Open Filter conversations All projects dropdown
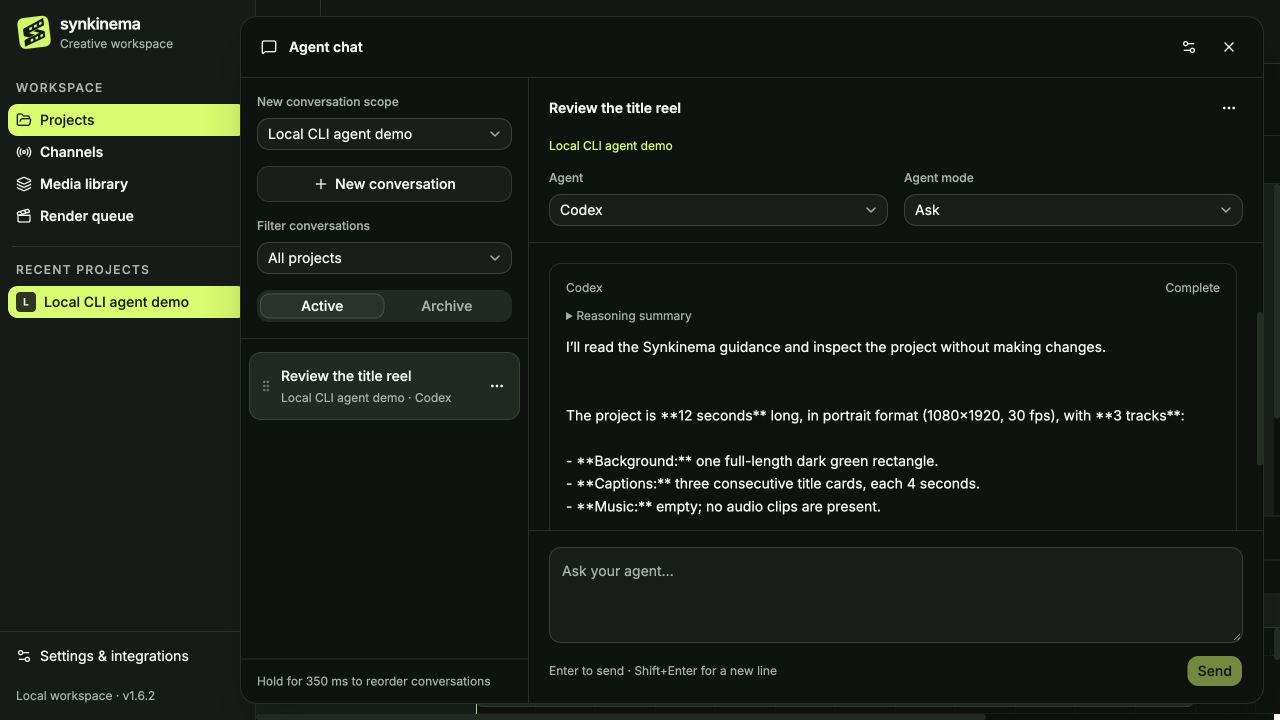Screen dimensions: 1280x720 click(384, 258)
